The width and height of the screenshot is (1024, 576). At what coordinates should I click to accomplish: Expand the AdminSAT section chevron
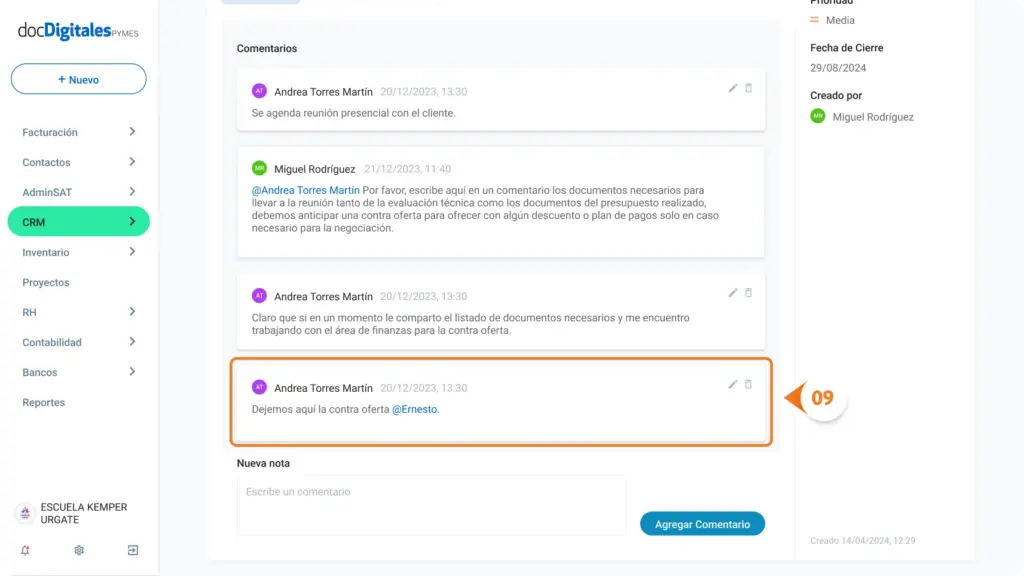[x=132, y=192]
